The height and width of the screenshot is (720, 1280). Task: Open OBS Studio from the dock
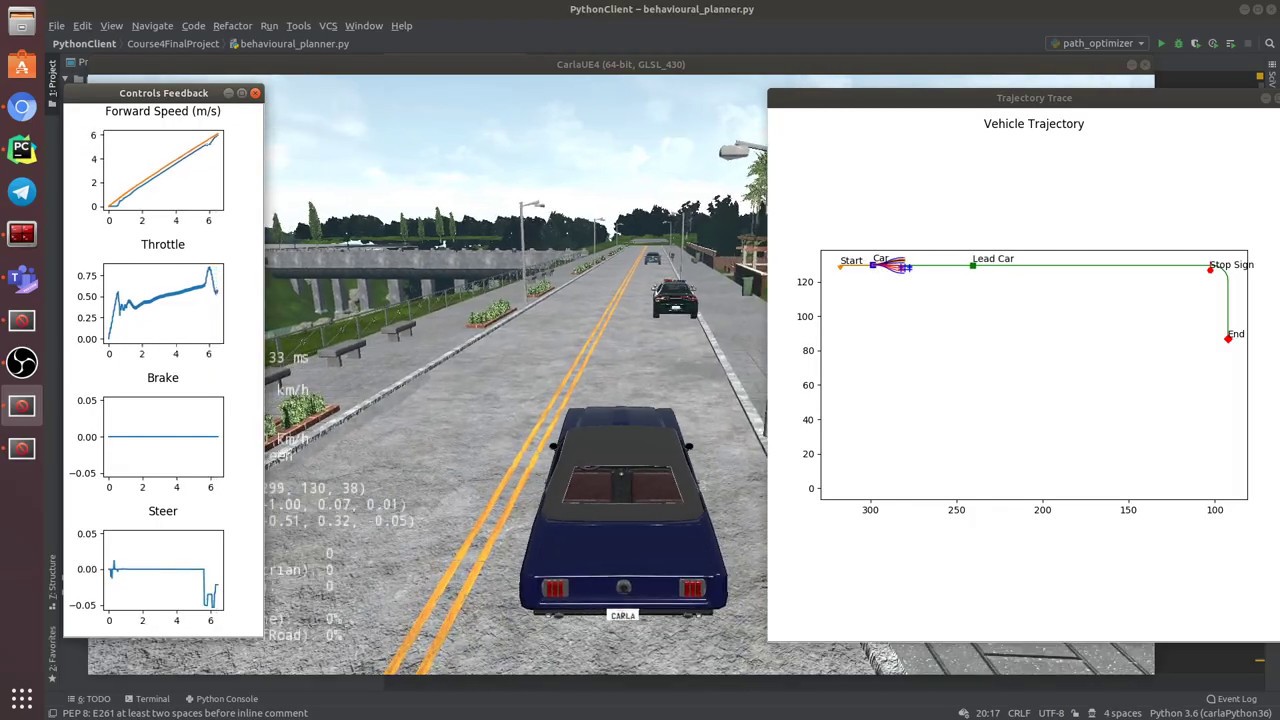coord(22,362)
